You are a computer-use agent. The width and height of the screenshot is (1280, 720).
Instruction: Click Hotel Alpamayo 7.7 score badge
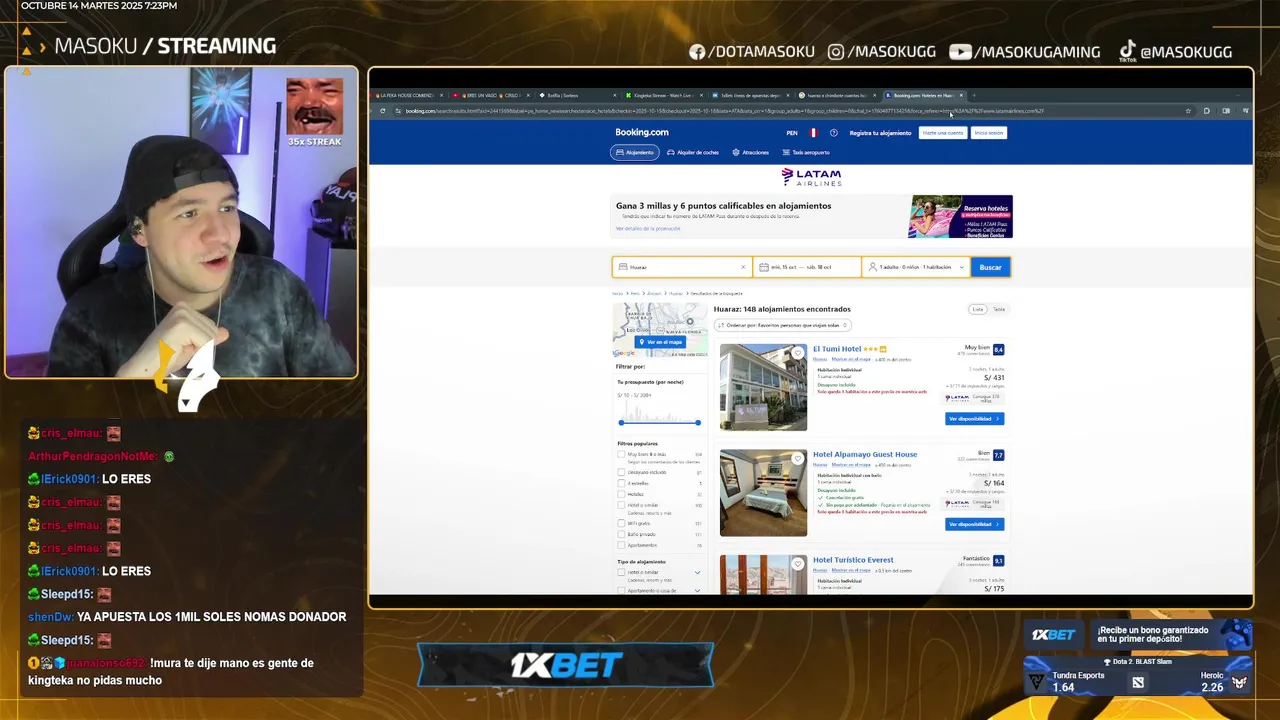point(998,455)
